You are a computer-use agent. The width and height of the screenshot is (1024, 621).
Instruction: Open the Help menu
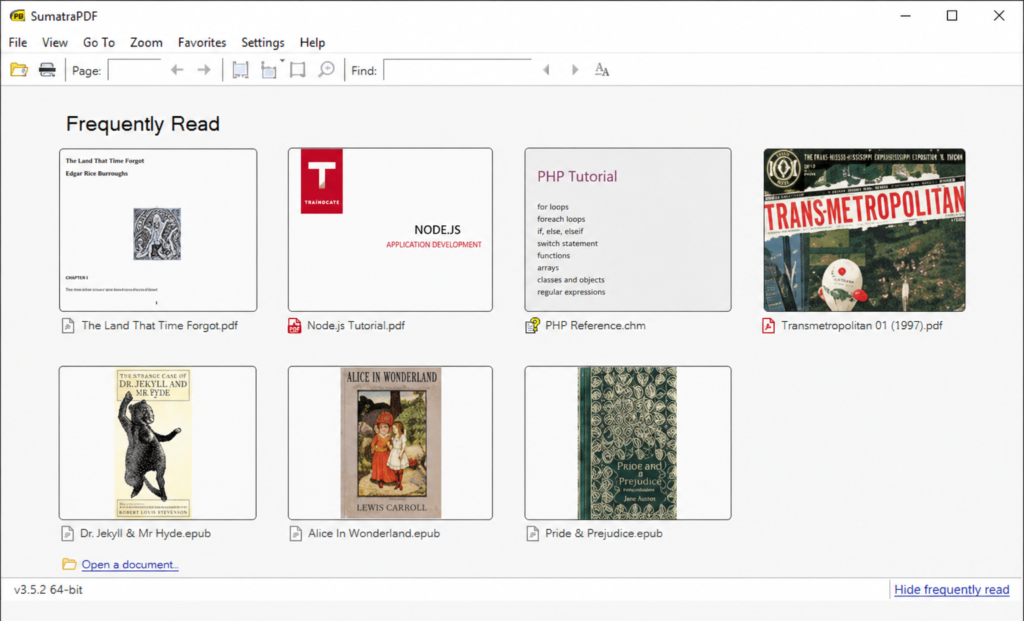(312, 42)
